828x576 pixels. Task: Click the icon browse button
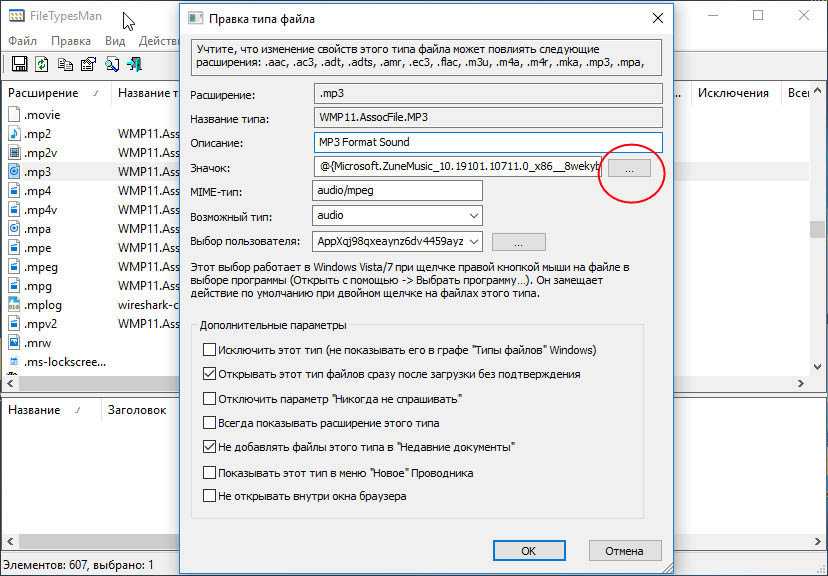click(629, 168)
